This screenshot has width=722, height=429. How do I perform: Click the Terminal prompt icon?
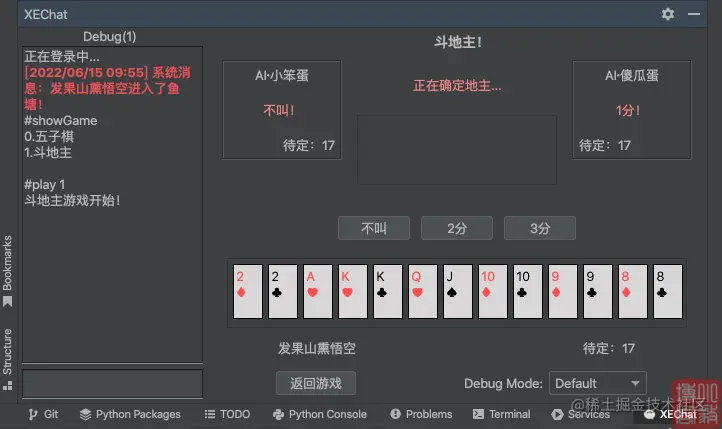coord(478,414)
